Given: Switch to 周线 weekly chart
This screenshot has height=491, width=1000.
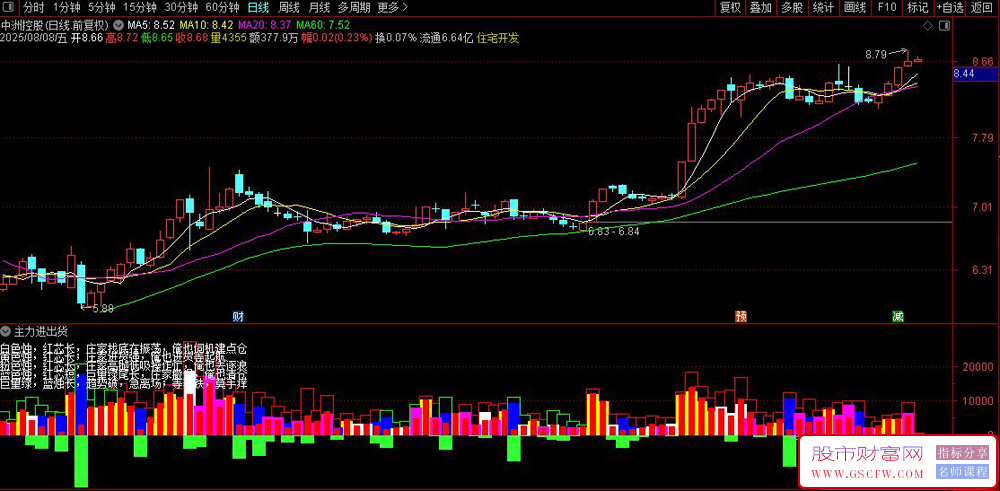Looking at the screenshot, I should tap(290, 8).
